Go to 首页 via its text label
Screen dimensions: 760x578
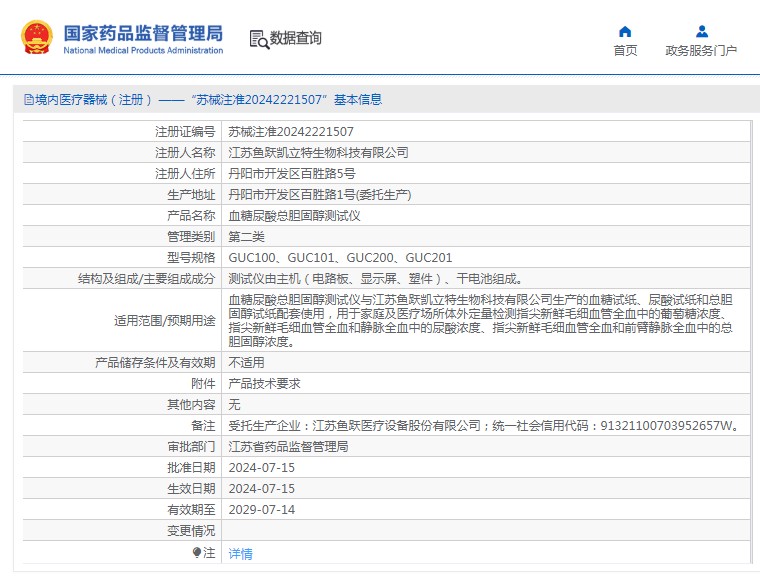click(625, 51)
